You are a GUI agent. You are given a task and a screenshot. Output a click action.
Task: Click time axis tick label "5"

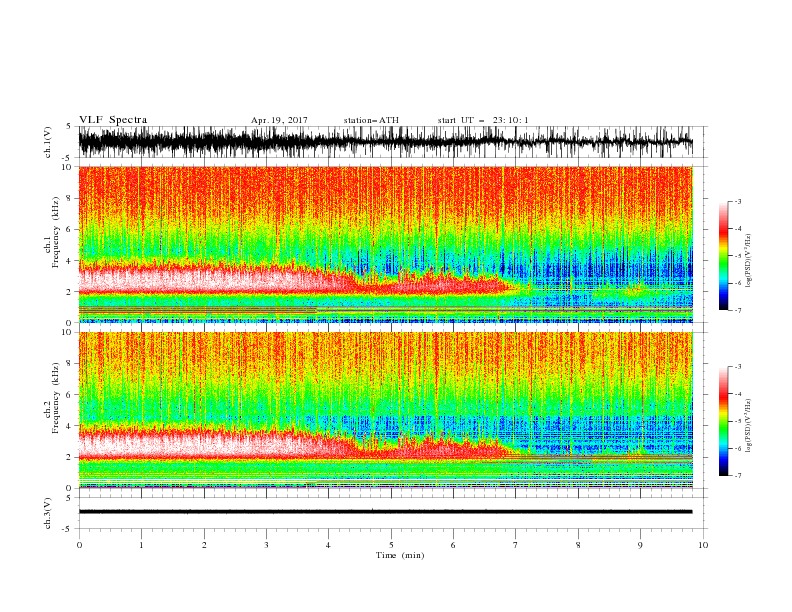pos(391,545)
